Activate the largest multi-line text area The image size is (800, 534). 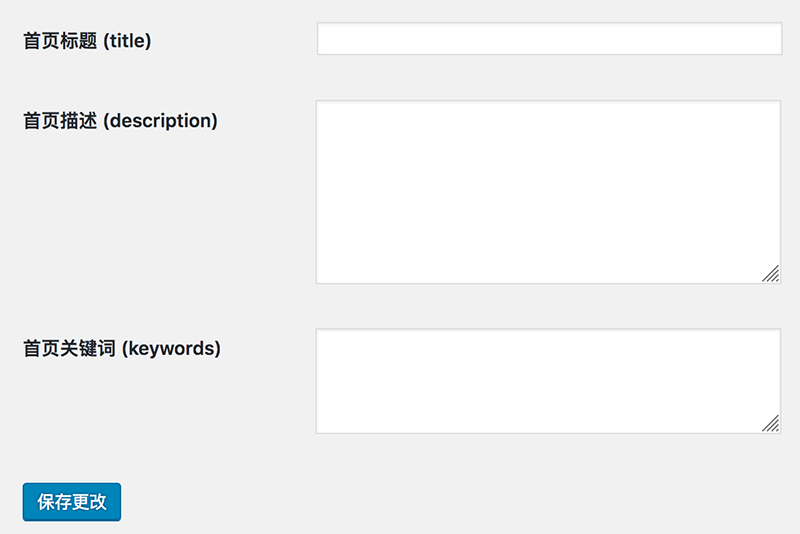[x=548, y=191]
